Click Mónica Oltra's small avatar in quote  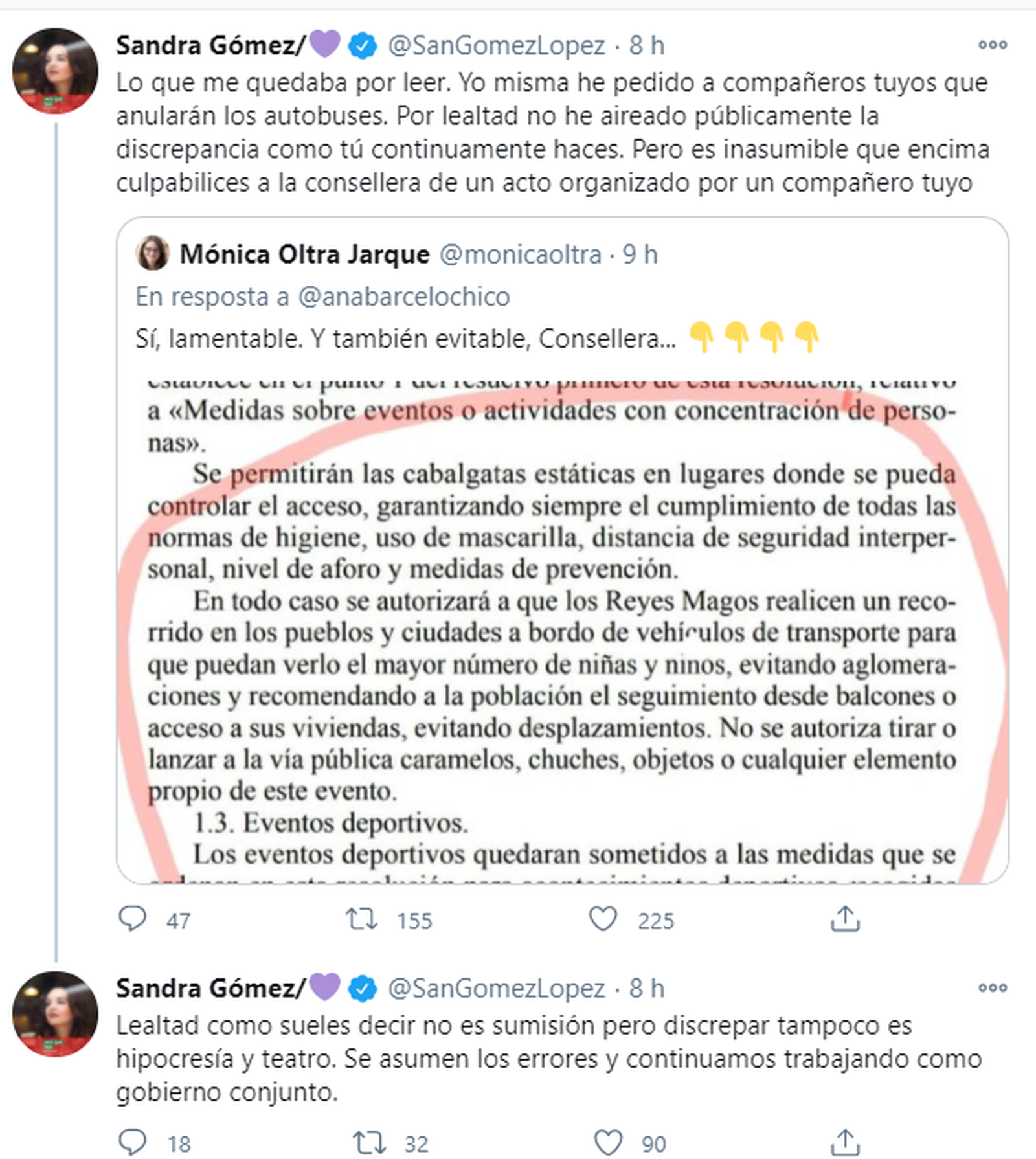(x=152, y=253)
